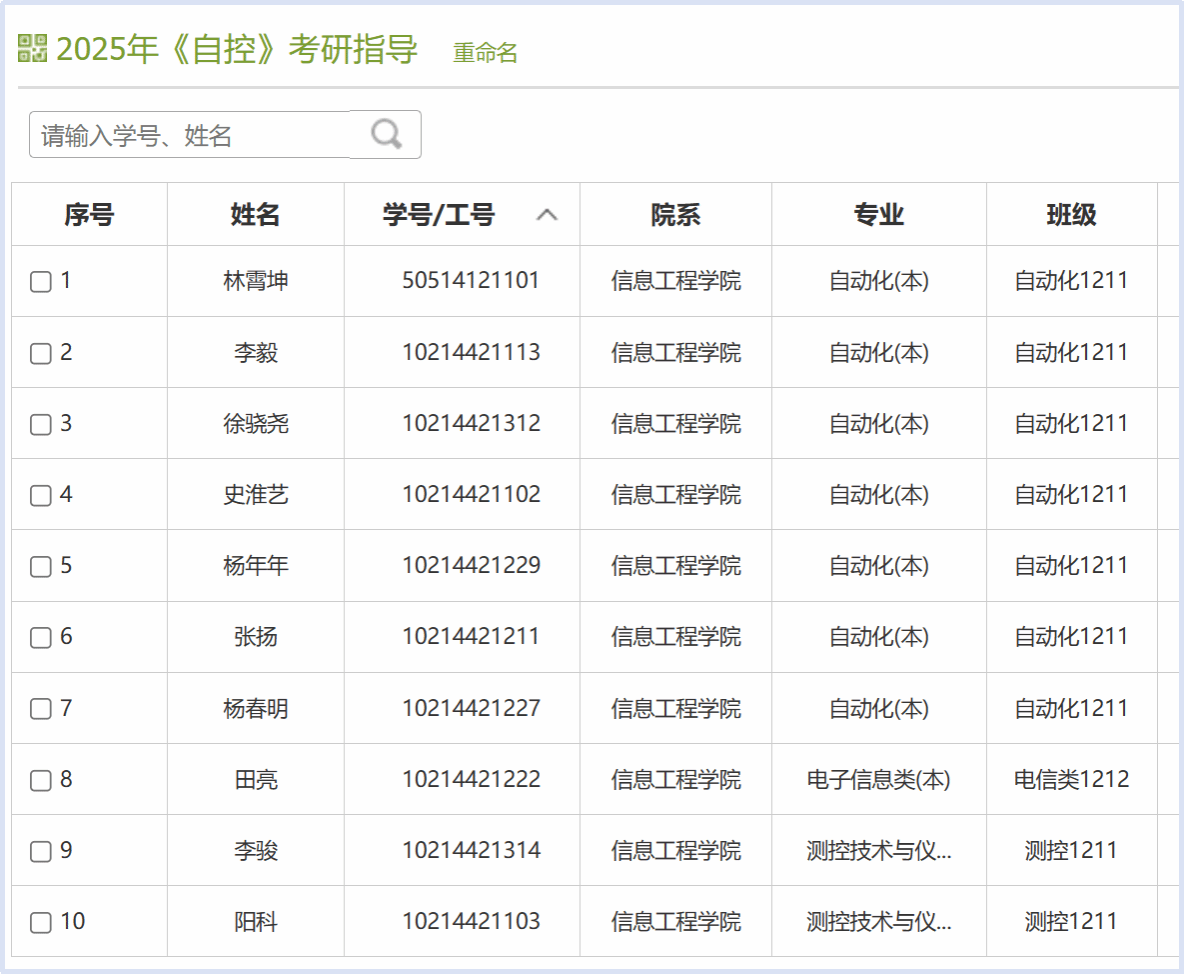Click the 专业 column header
The height and width of the screenshot is (979, 1184).
[x=878, y=214]
